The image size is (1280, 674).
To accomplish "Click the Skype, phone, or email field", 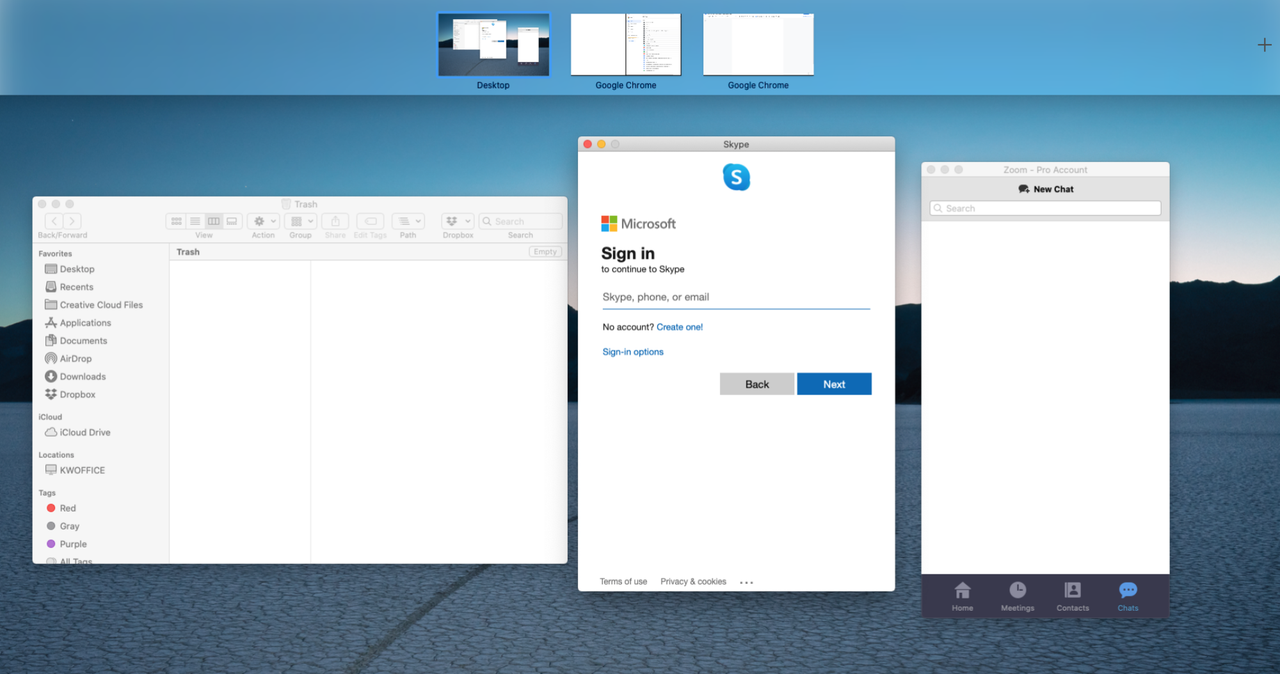I will [x=736, y=297].
